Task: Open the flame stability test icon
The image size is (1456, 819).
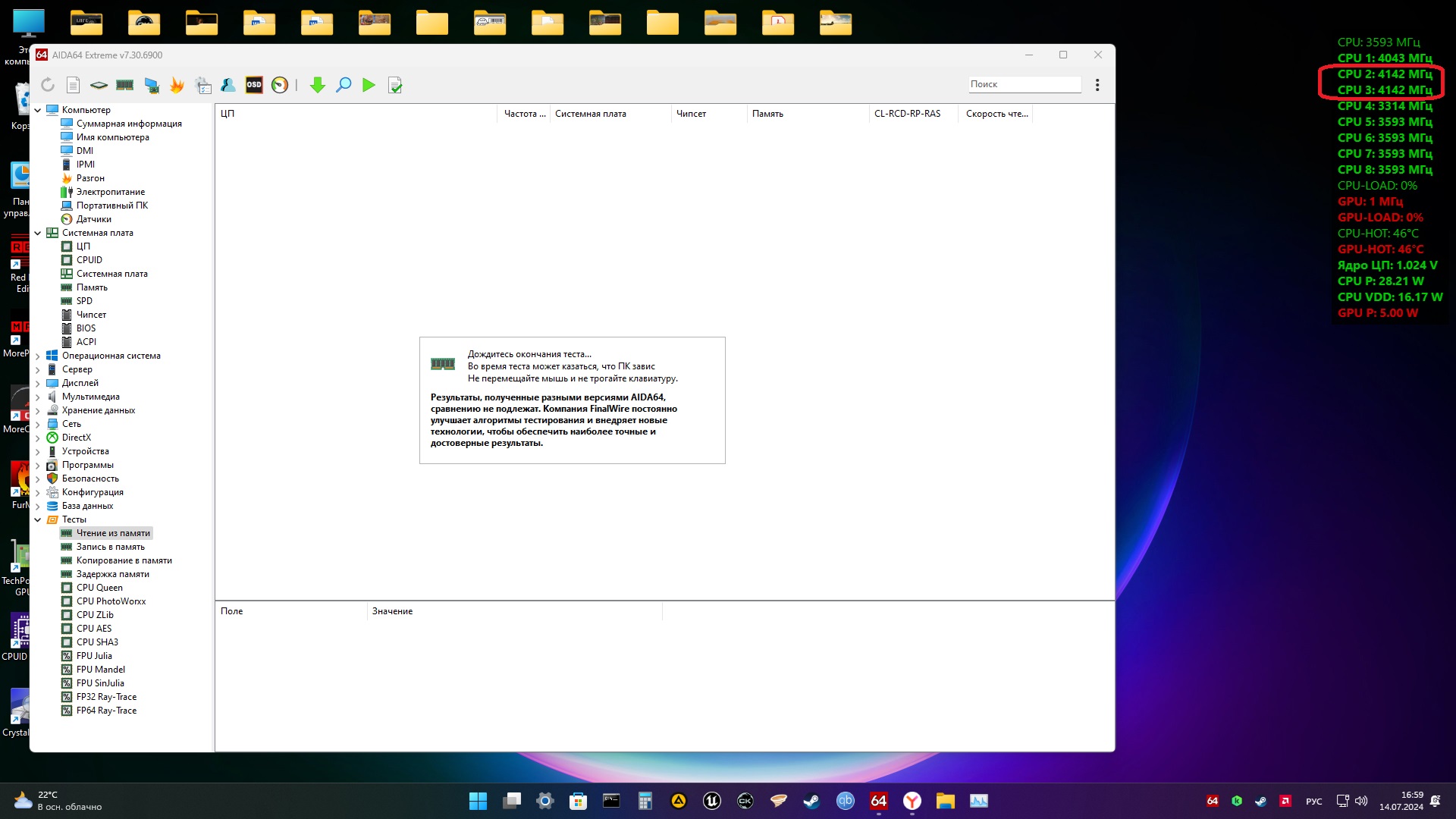Action: click(177, 85)
